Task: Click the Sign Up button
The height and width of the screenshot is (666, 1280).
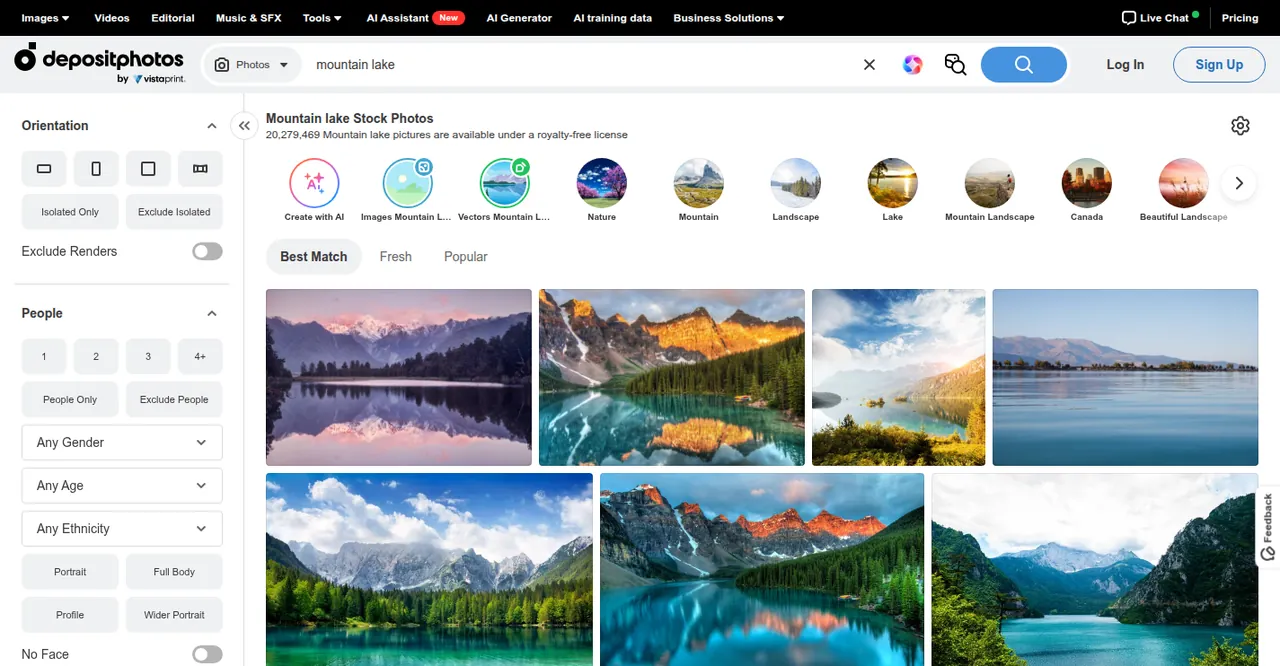Action: (1219, 64)
